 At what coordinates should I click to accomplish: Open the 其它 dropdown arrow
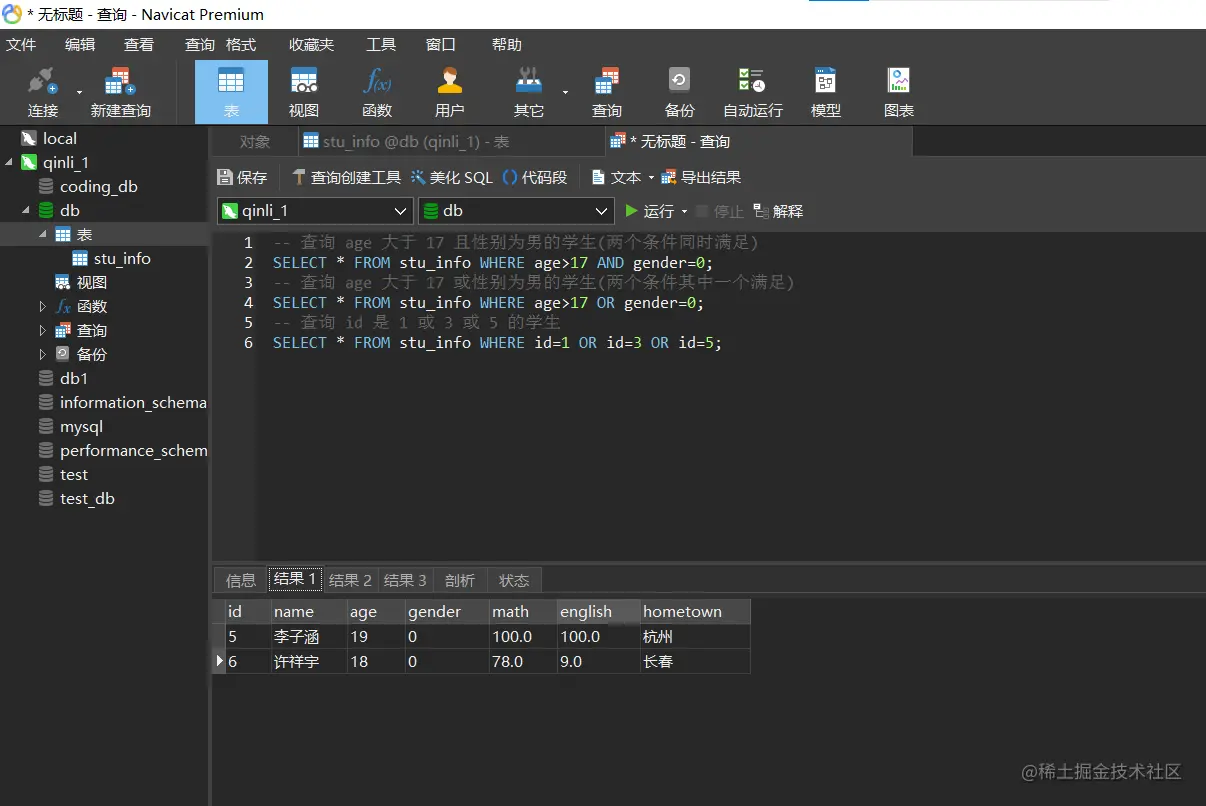[565, 92]
